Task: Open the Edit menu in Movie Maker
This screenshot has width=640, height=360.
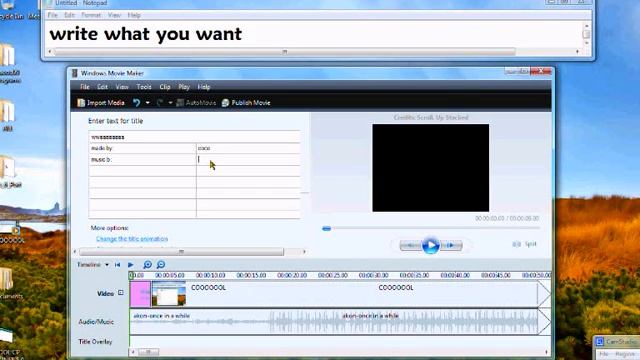Action: [x=102, y=87]
